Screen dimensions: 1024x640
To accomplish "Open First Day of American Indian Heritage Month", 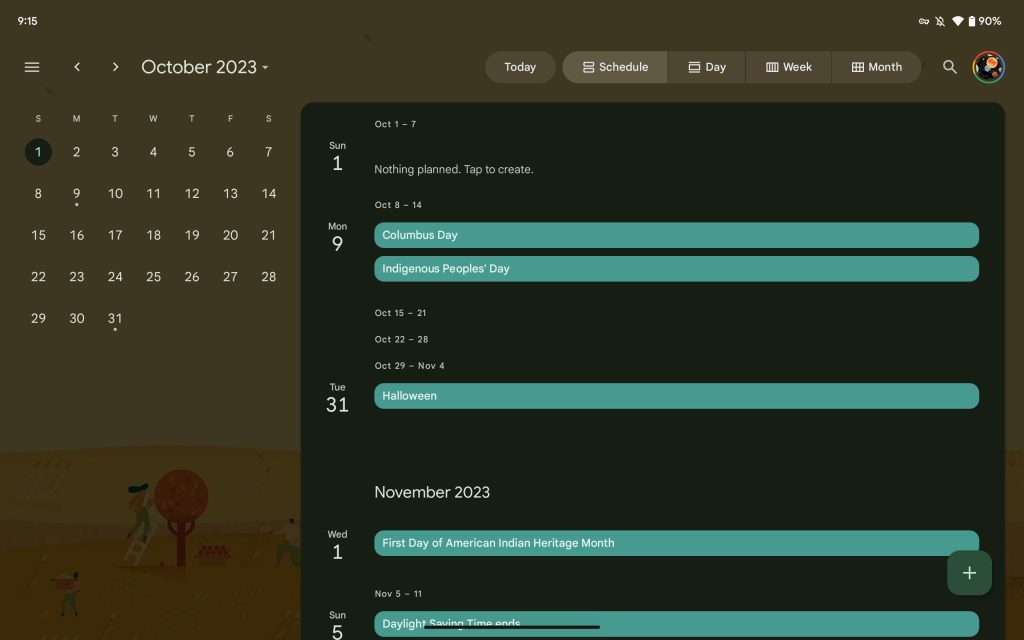I will coord(676,543).
